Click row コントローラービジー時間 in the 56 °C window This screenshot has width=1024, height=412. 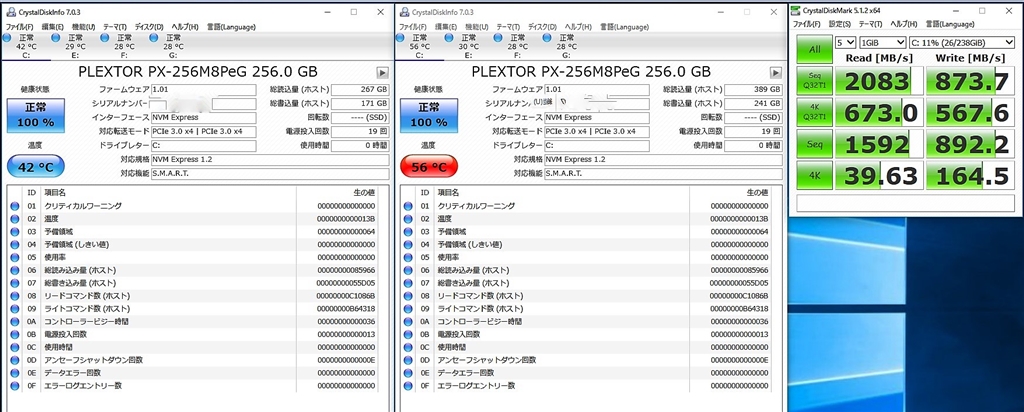point(593,322)
